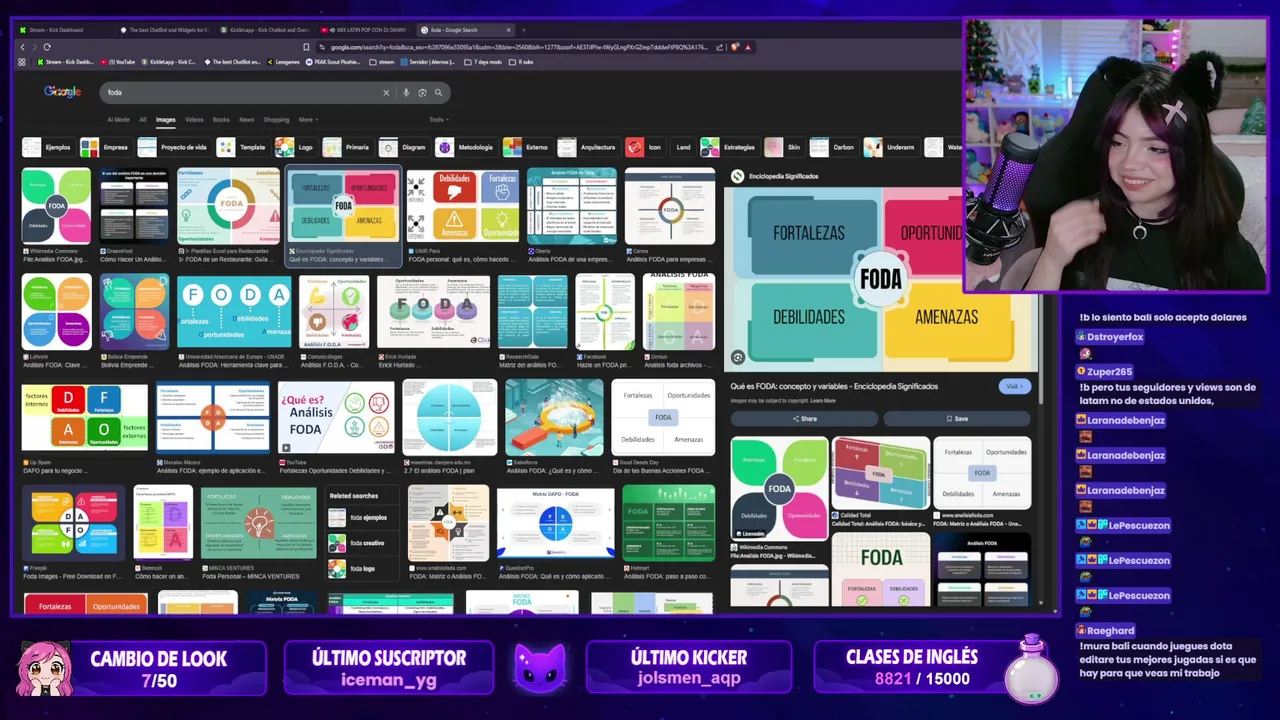Open Calidad Total related image in preview
Image resolution: width=1280 pixels, height=720 pixels.
[x=880, y=473]
